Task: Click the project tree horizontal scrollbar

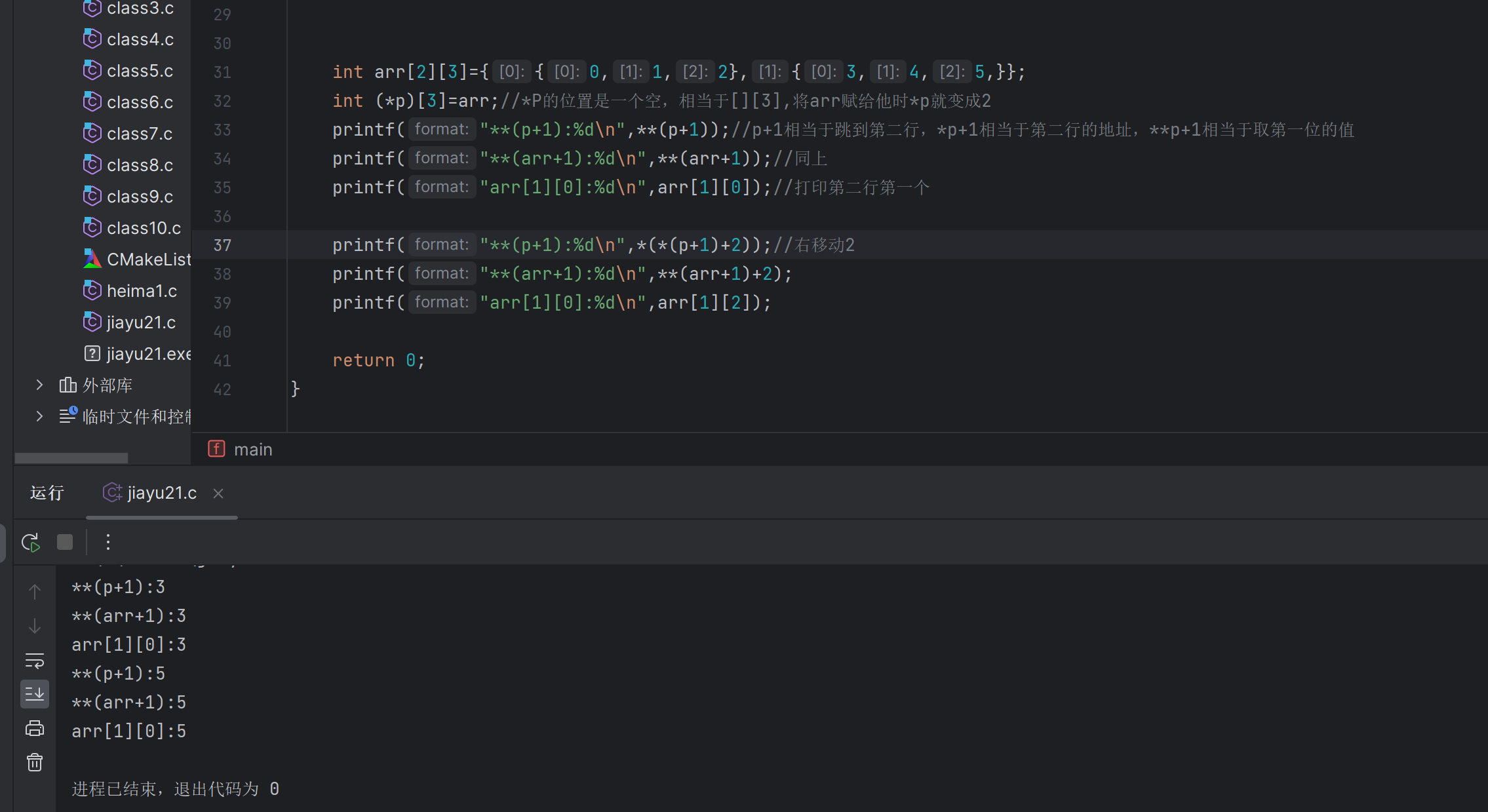Action: pyautogui.click(x=71, y=458)
